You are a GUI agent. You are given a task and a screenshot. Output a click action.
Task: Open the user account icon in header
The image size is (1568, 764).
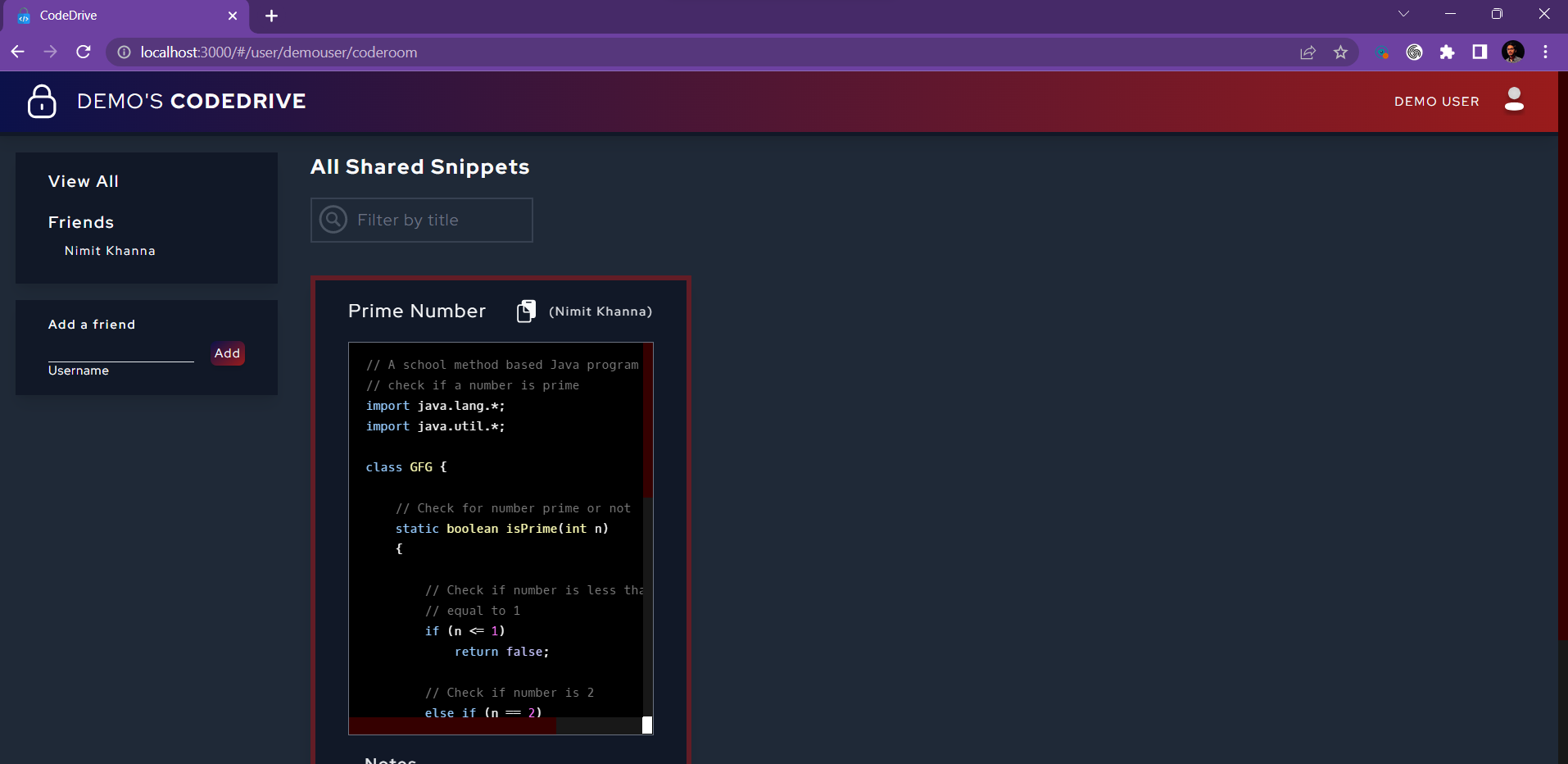pos(1514,100)
